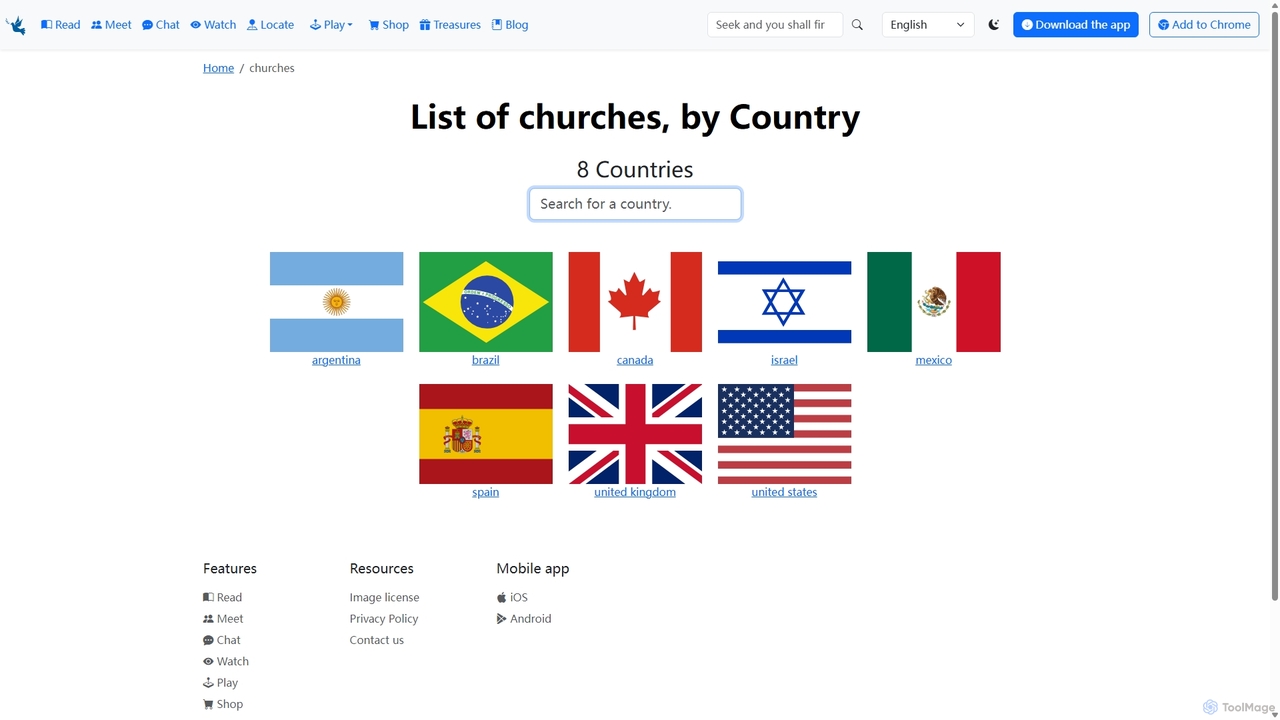Select the Spain flag image
The width and height of the screenshot is (1280, 720).
(x=486, y=434)
